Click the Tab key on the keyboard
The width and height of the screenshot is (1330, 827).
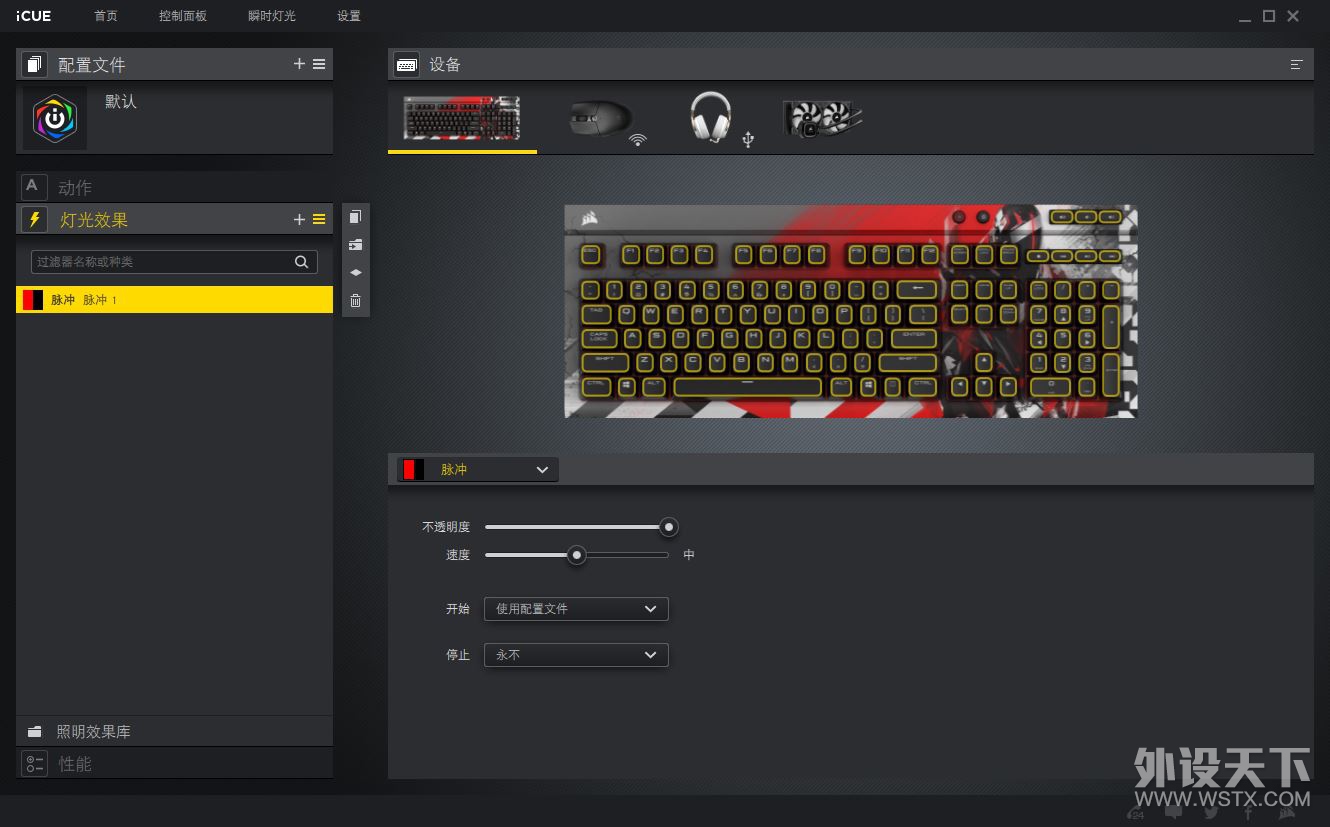(597, 313)
